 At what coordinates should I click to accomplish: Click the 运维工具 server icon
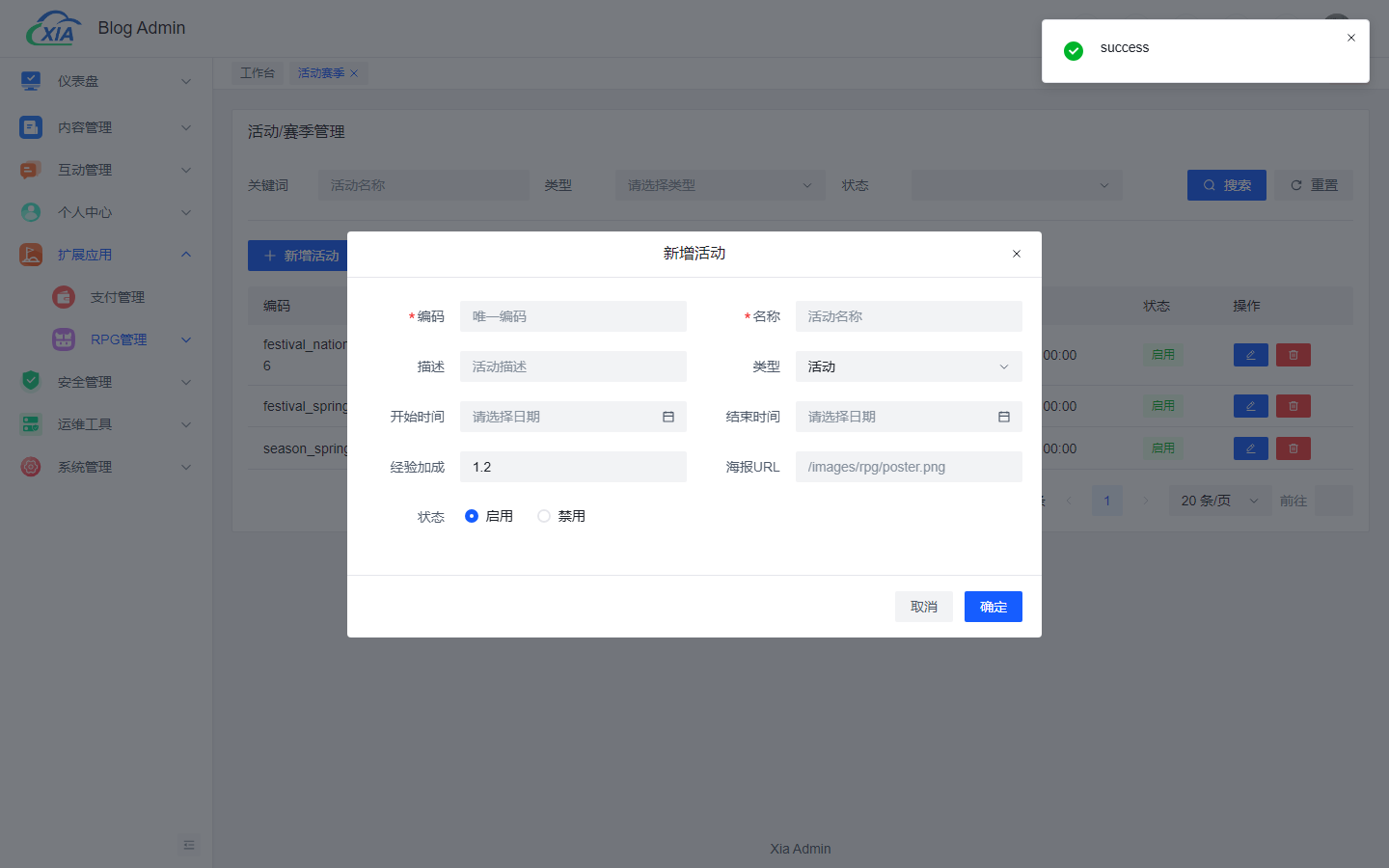(x=31, y=424)
